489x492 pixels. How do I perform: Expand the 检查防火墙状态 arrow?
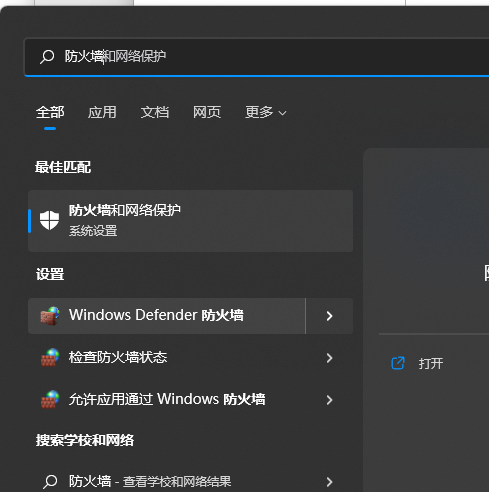pyautogui.click(x=329, y=358)
